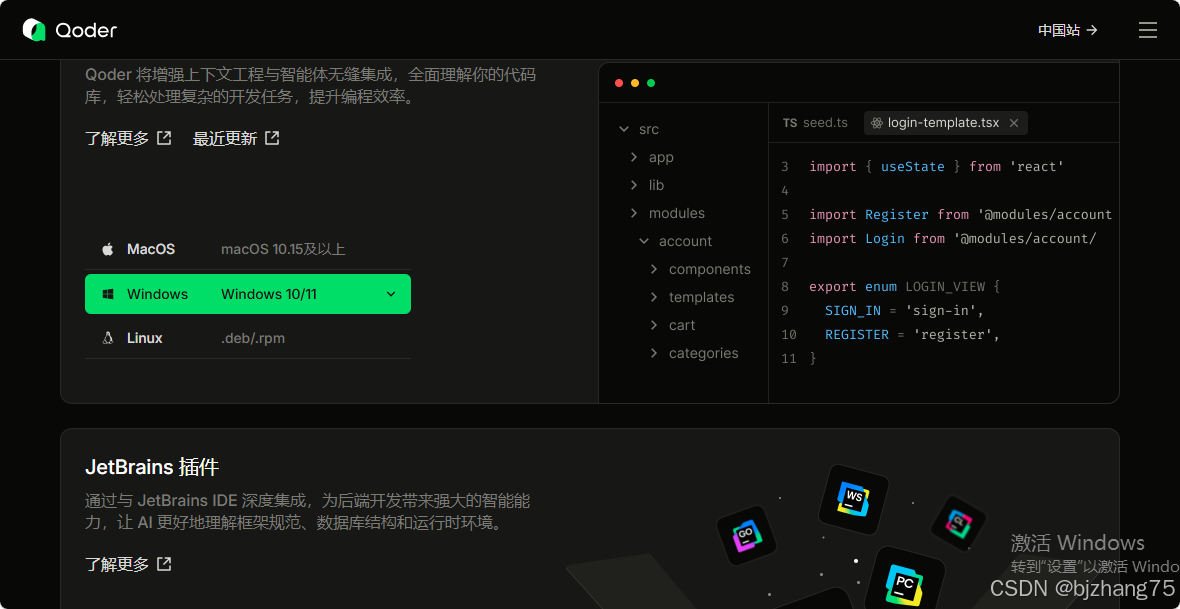Click the WebStorm WS icon
The width and height of the screenshot is (1180, 609).
coord(853,499)
